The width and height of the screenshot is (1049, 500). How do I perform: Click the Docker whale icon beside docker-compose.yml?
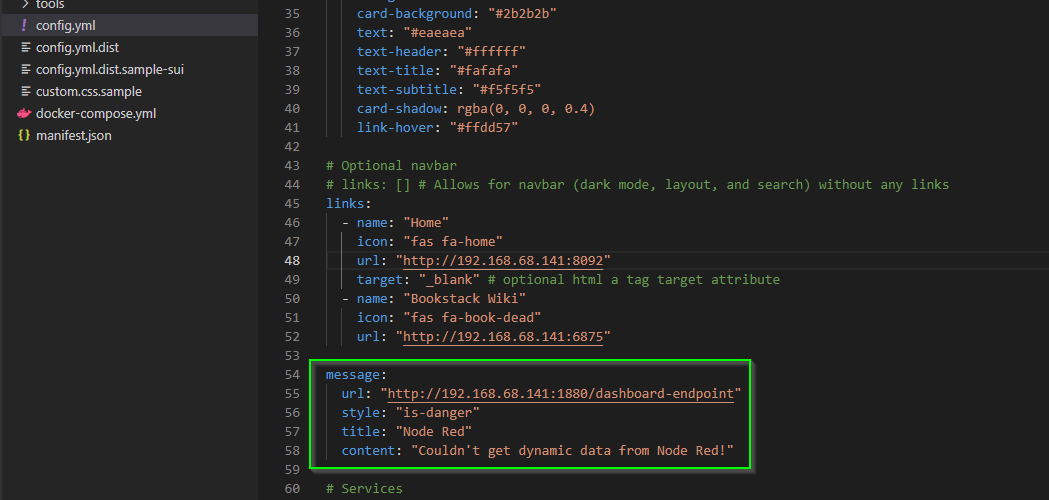[25, 114]
